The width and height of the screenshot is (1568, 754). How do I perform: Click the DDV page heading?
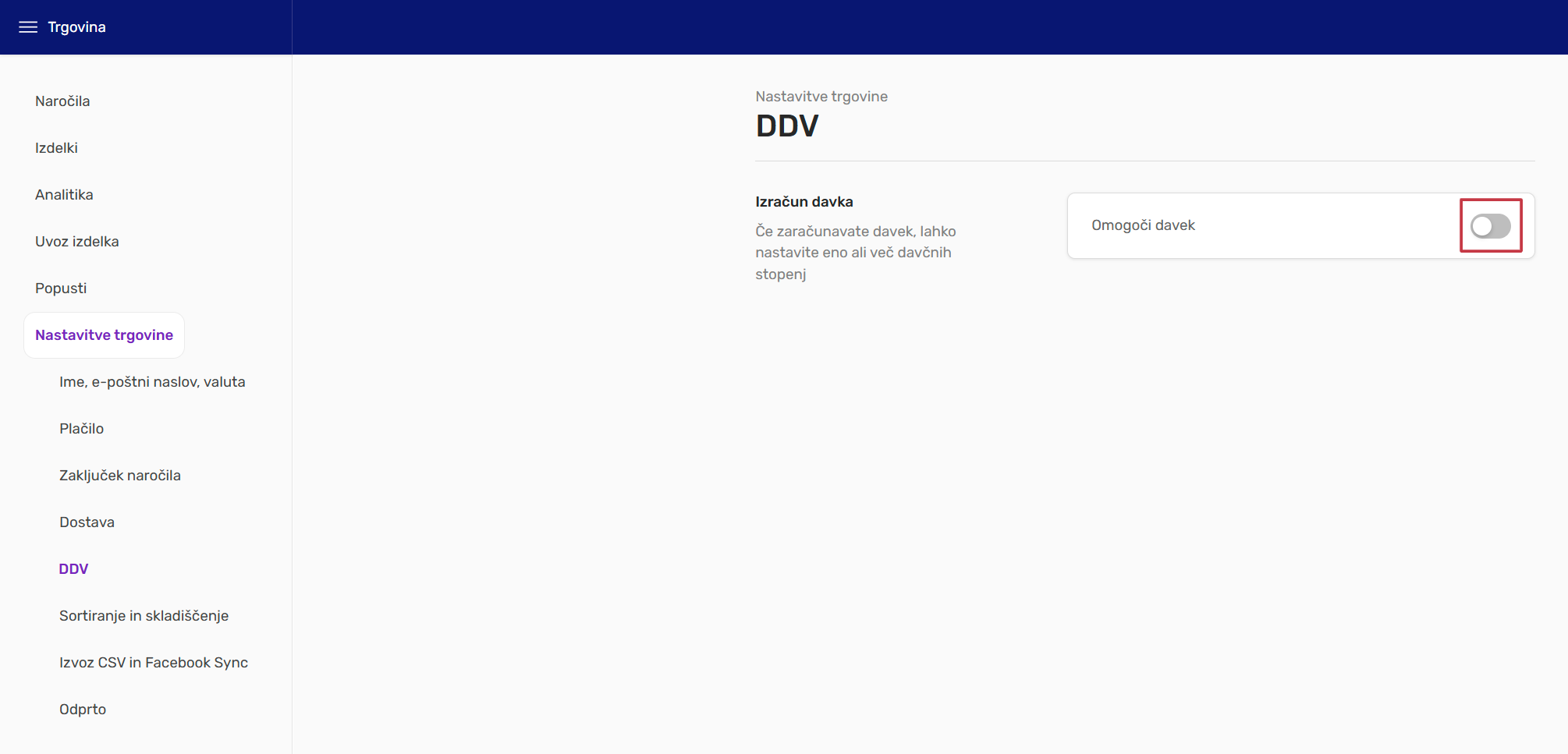(786, 126)
